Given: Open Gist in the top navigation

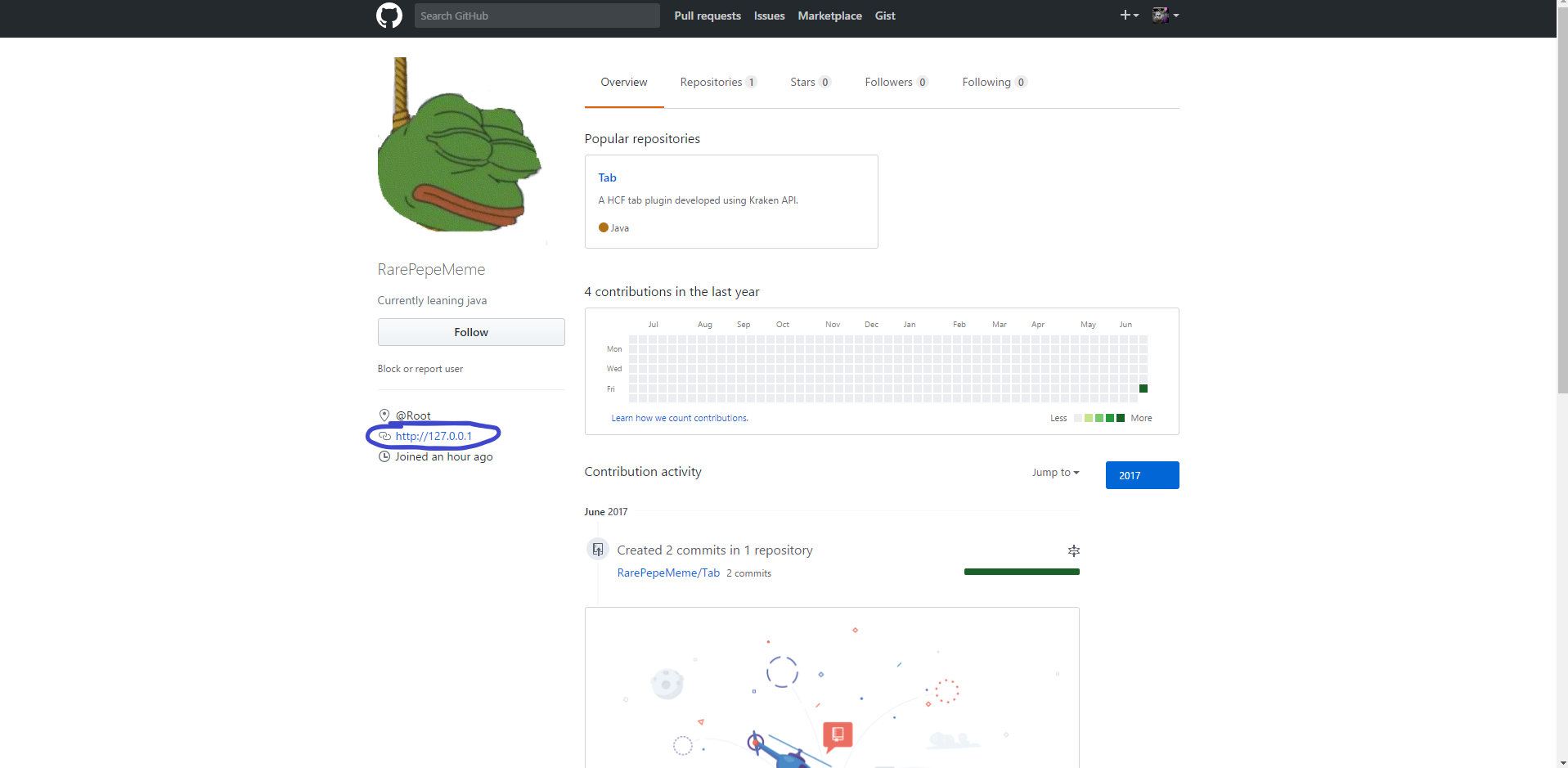Looking at the screenshot, I should 885,16.
